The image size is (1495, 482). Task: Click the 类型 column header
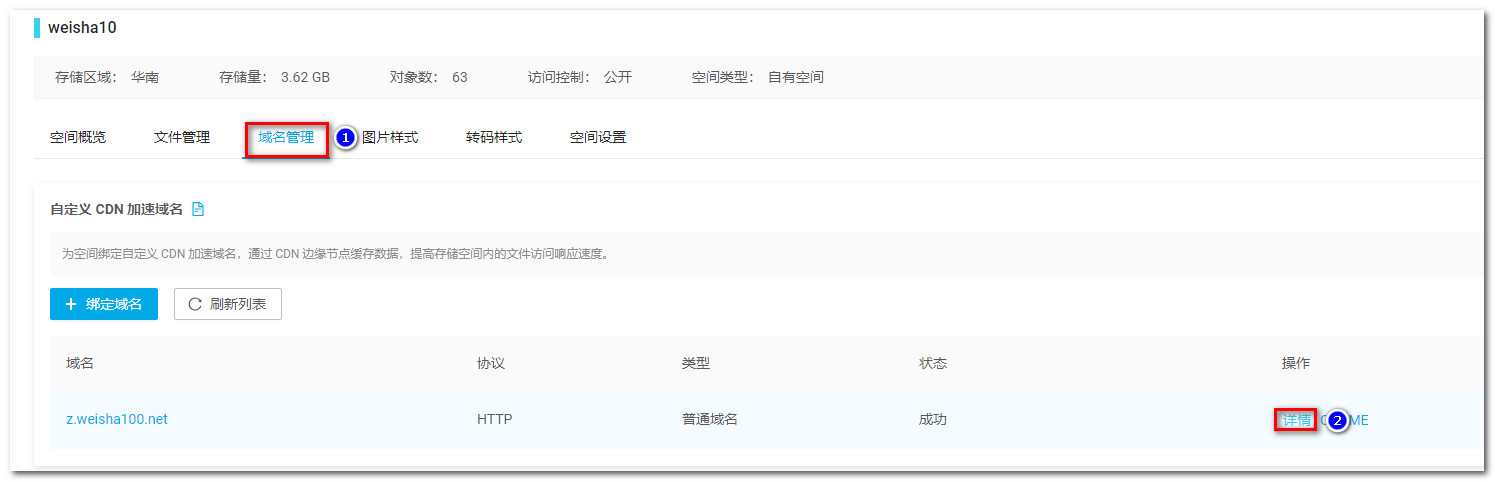pos(696,363)
